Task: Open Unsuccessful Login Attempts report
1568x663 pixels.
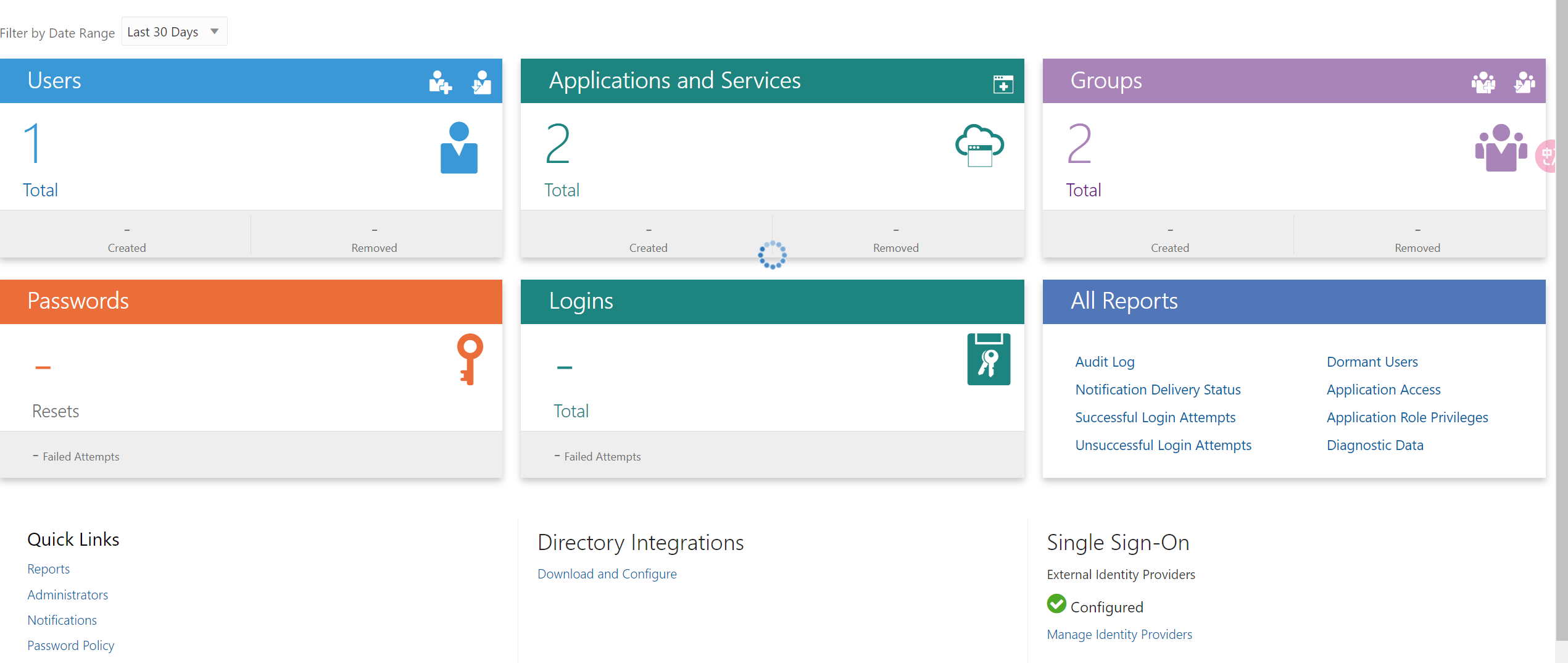Action: click(x=1163, y=445)
